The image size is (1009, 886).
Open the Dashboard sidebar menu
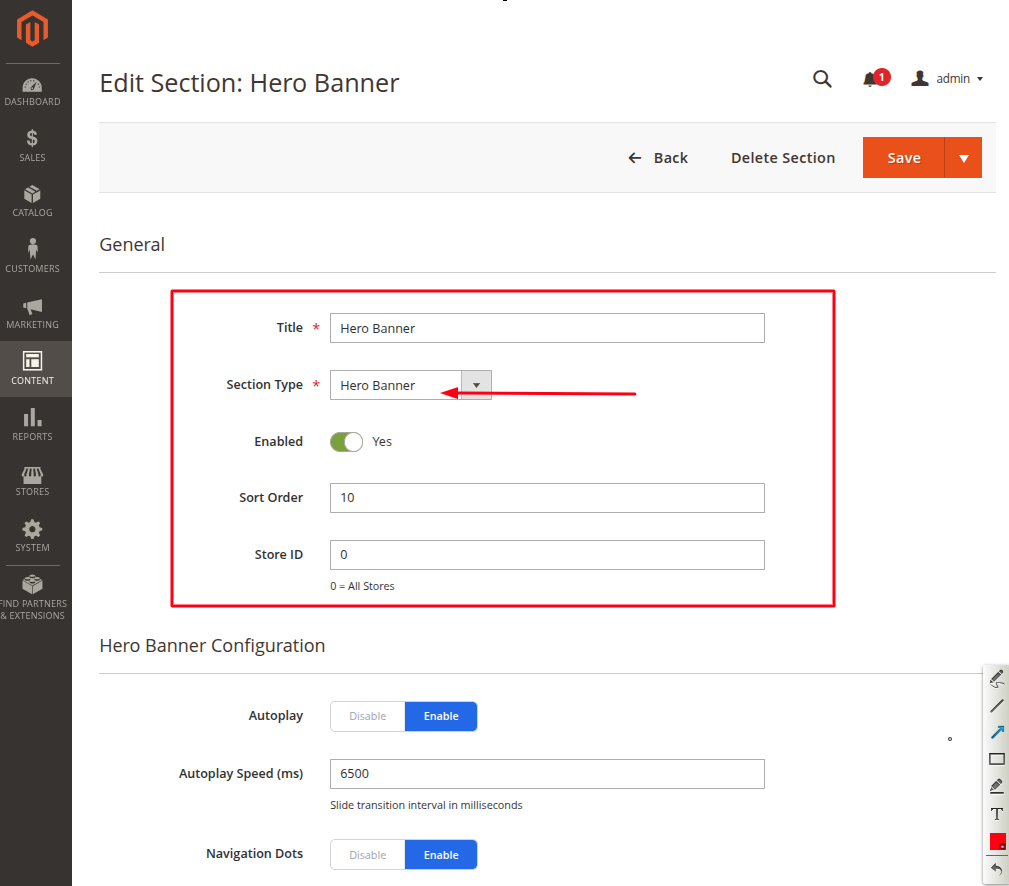coord(32,92)
